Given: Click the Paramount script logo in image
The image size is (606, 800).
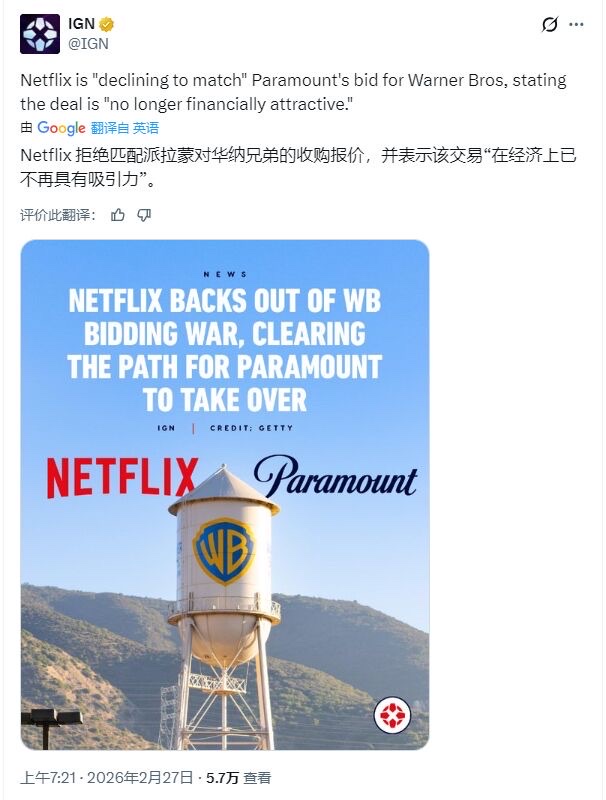Looking at the screenshot, I should pyautogui.click(x=336, y=477).
